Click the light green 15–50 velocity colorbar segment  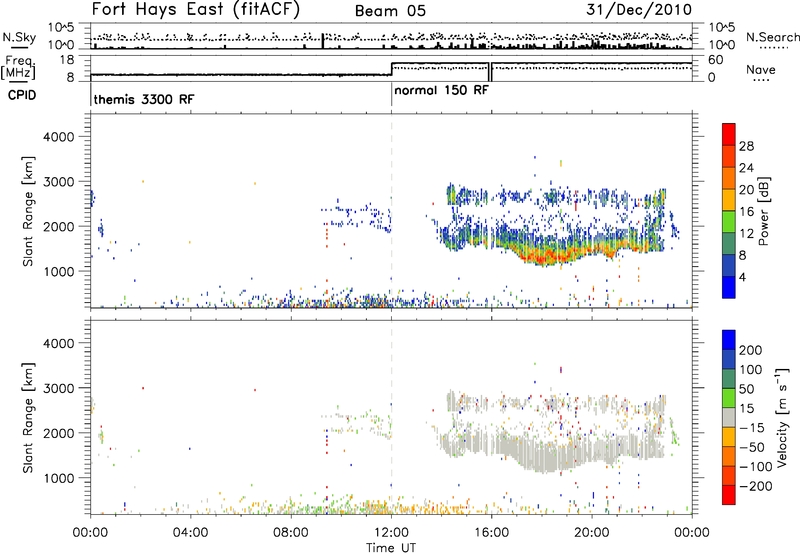[729, 398]
